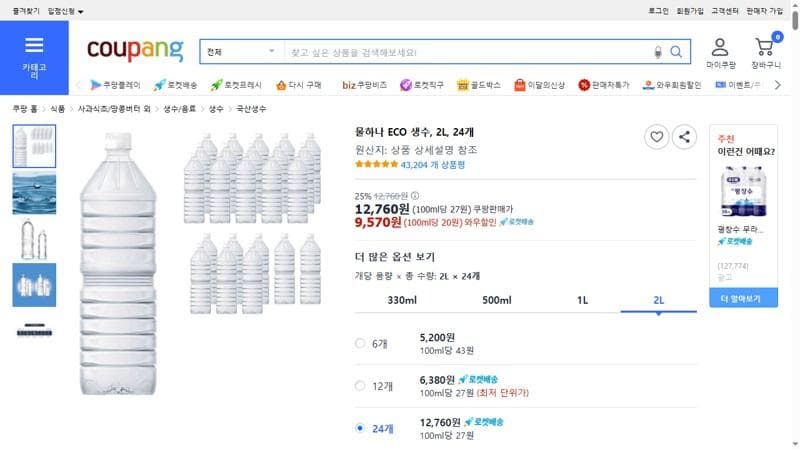This screenshot has width=800, height=450.
Task: Click the 쿠팡 홈 breadcrumb
Action: click(25, 109)
